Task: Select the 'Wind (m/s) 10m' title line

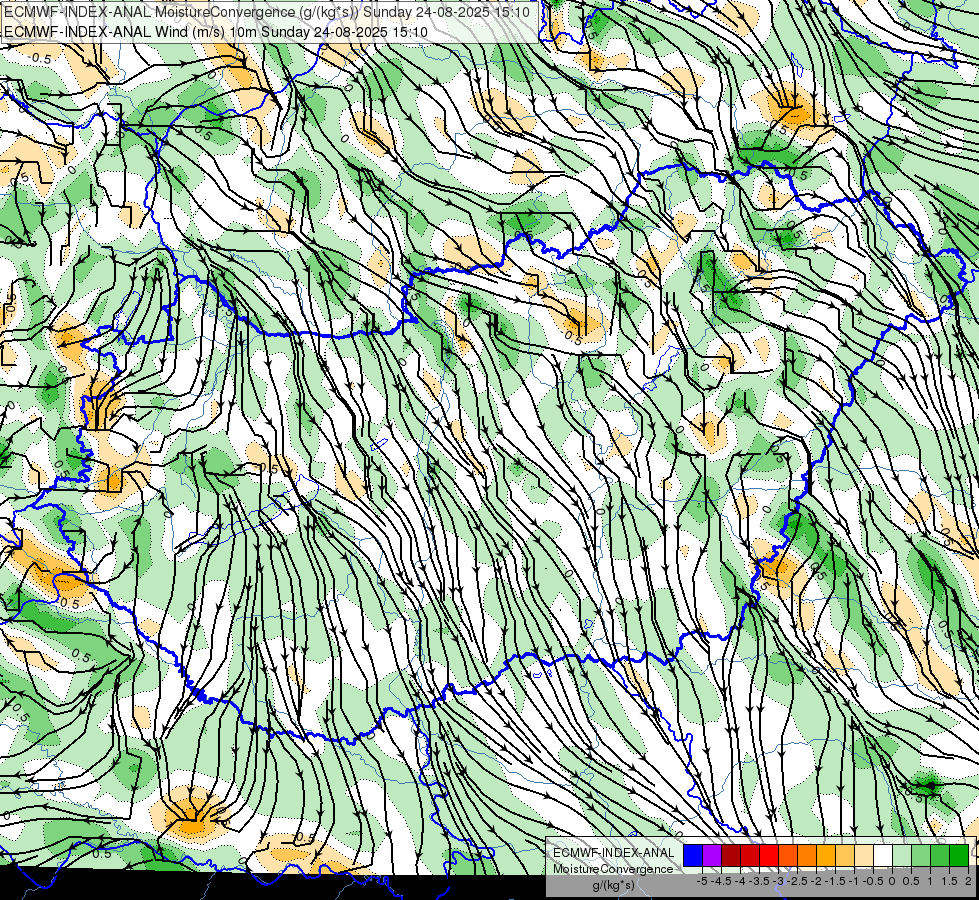Action: click(216, 31)
